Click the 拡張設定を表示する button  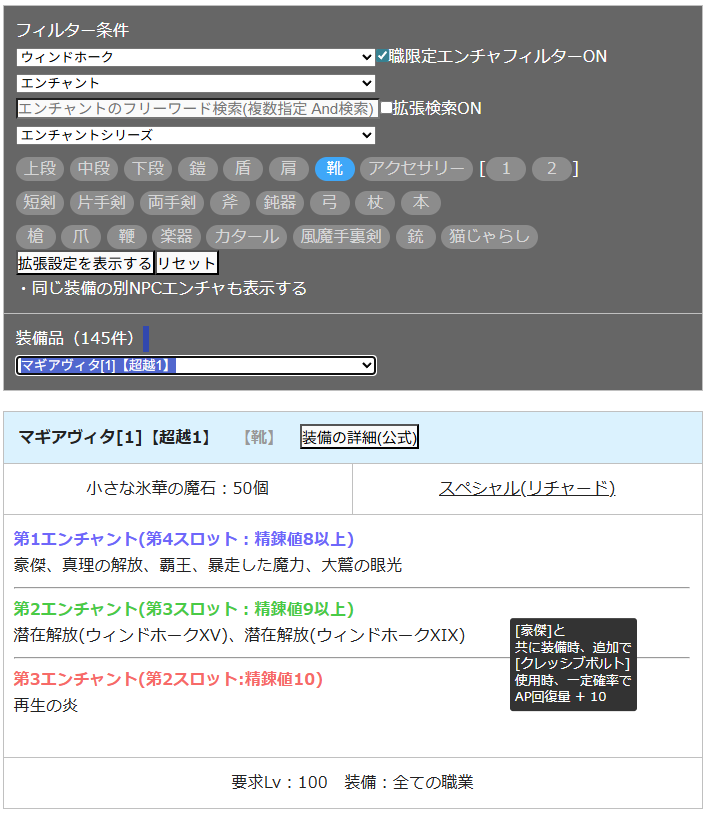click(85, 264)
